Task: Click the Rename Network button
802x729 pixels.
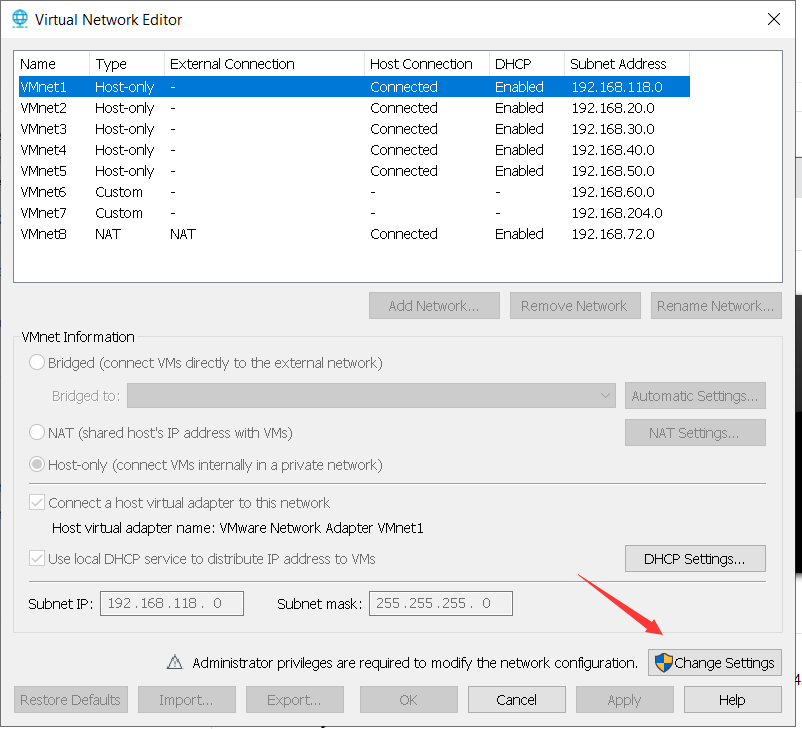Action: tap(715, 305)
